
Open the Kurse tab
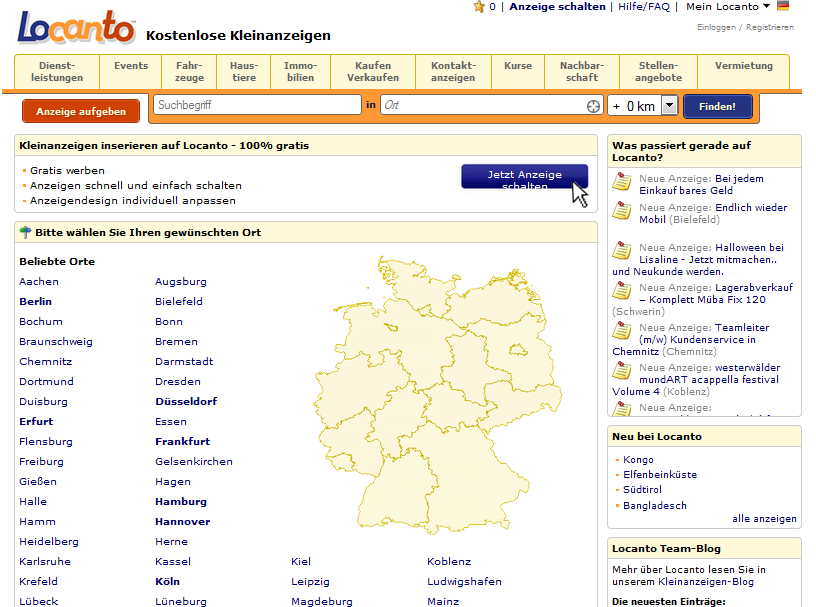point(518,72)
